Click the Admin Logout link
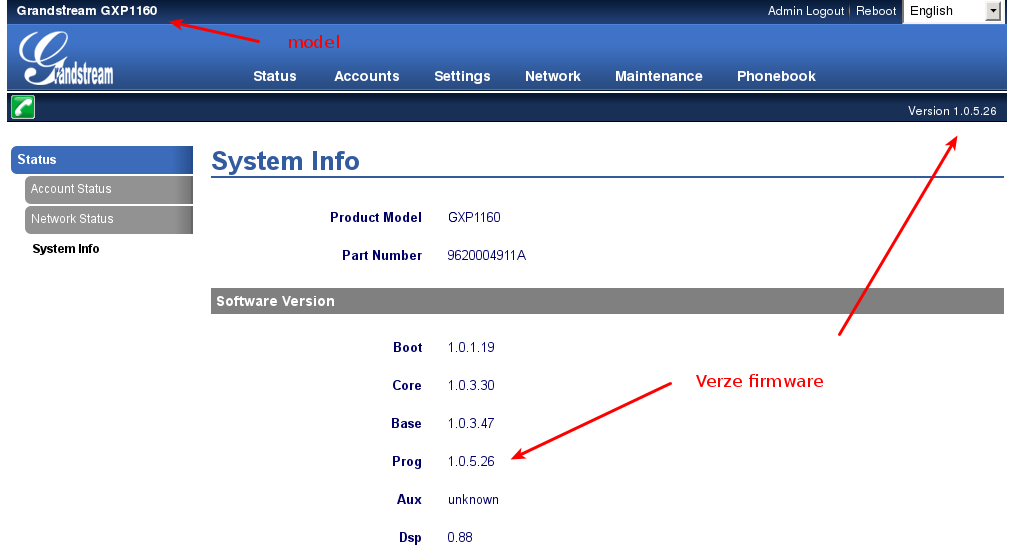 click(x=805, y=11)
